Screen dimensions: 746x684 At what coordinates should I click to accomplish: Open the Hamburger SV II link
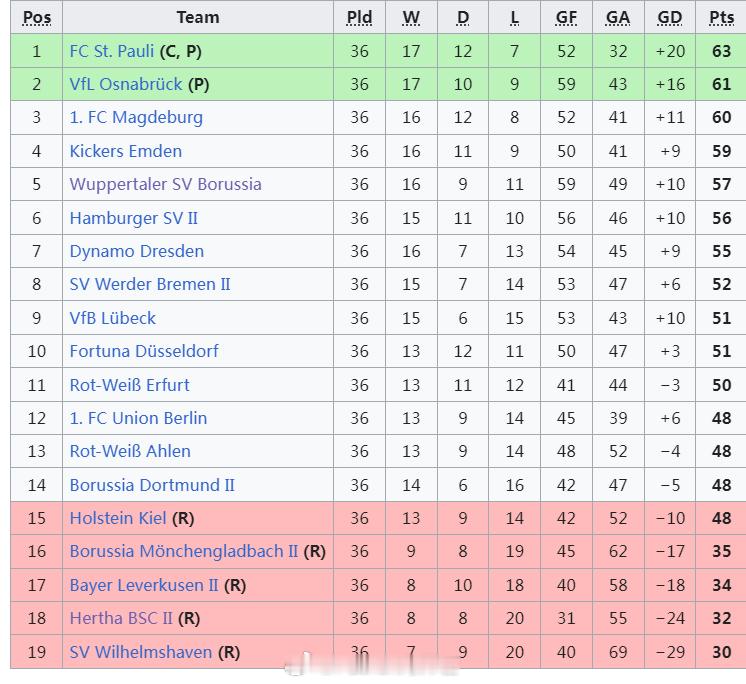coord(134,218)
